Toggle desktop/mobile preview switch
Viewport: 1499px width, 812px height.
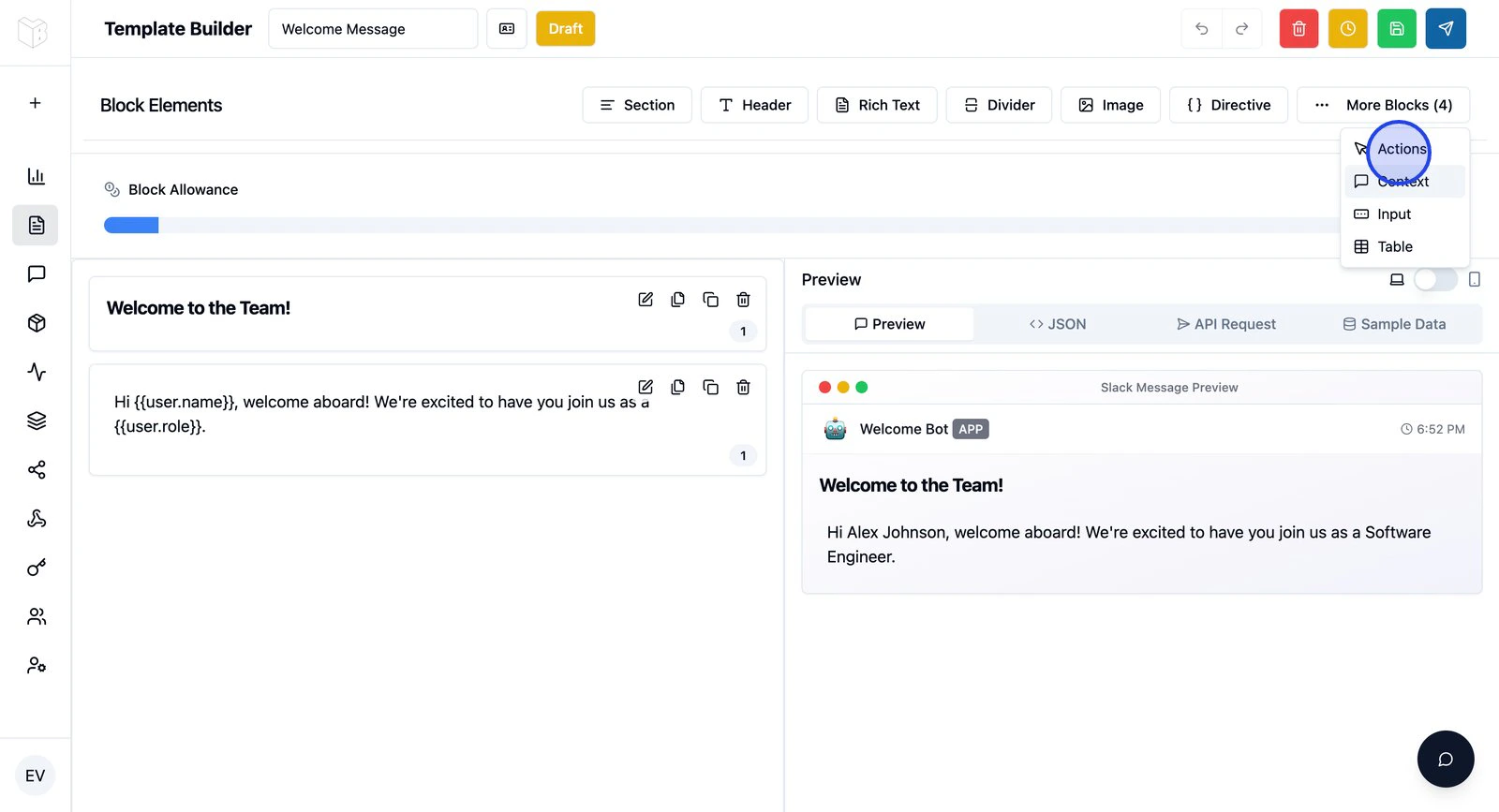coord(1435,279)
